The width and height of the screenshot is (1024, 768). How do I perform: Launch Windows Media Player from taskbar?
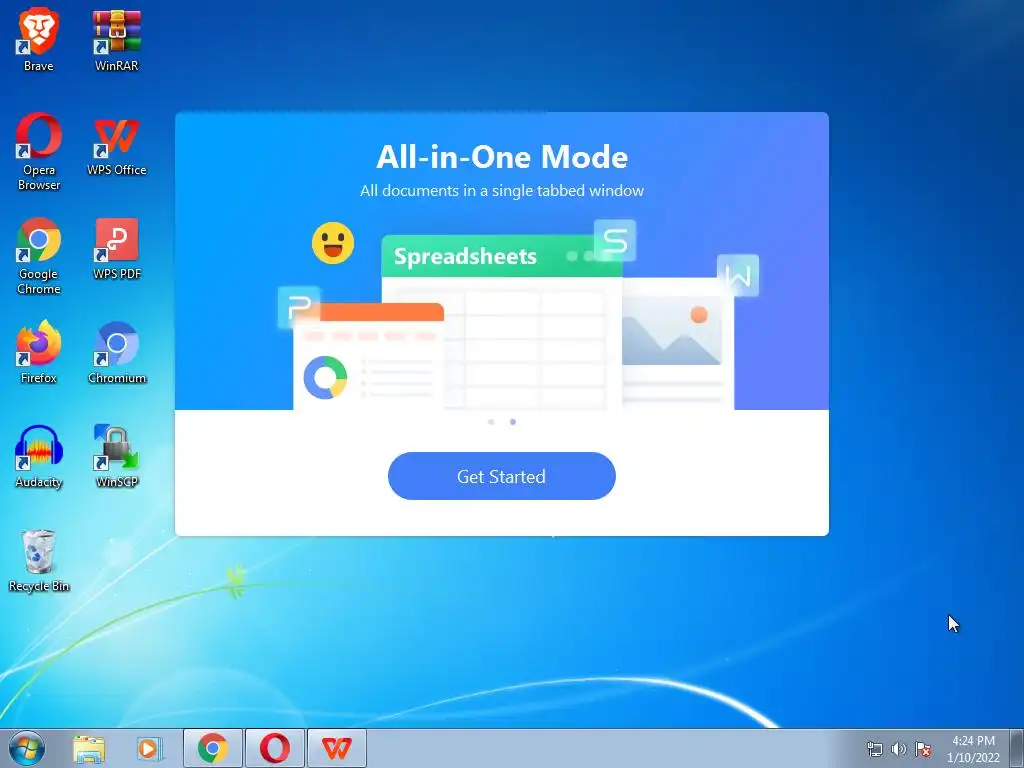click(150, 749)
